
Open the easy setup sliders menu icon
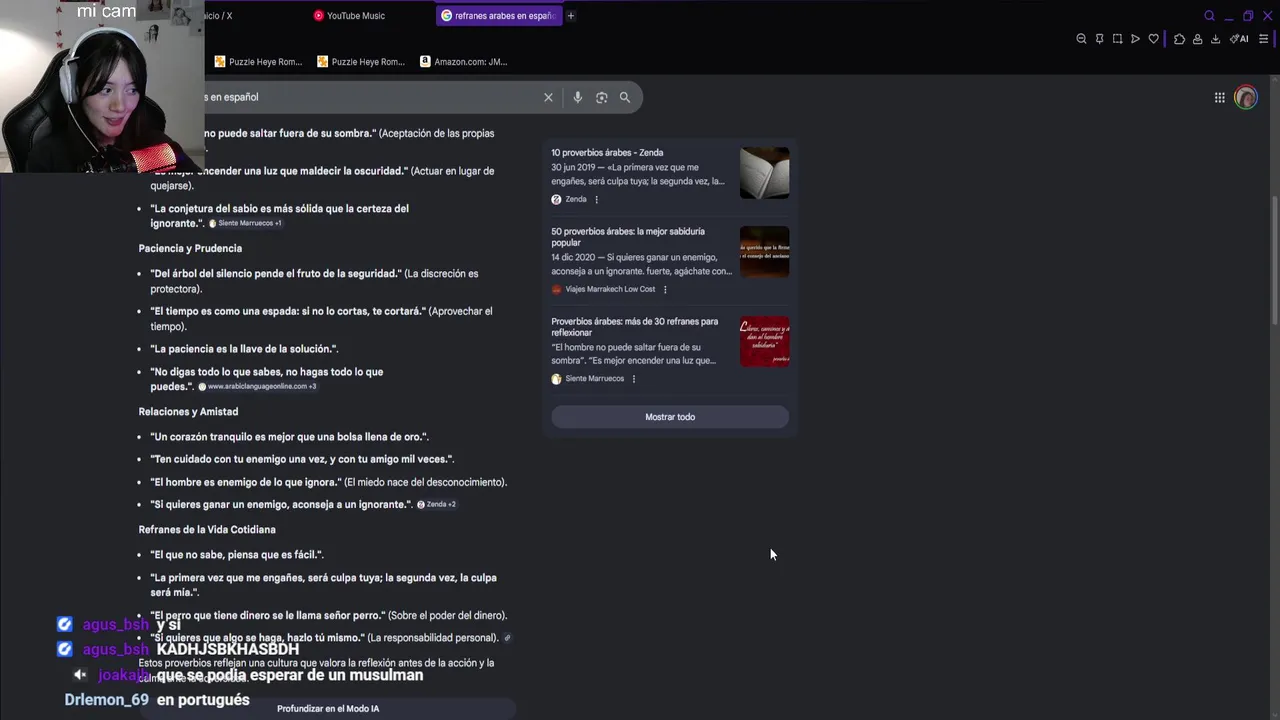tap(1263, 39)
